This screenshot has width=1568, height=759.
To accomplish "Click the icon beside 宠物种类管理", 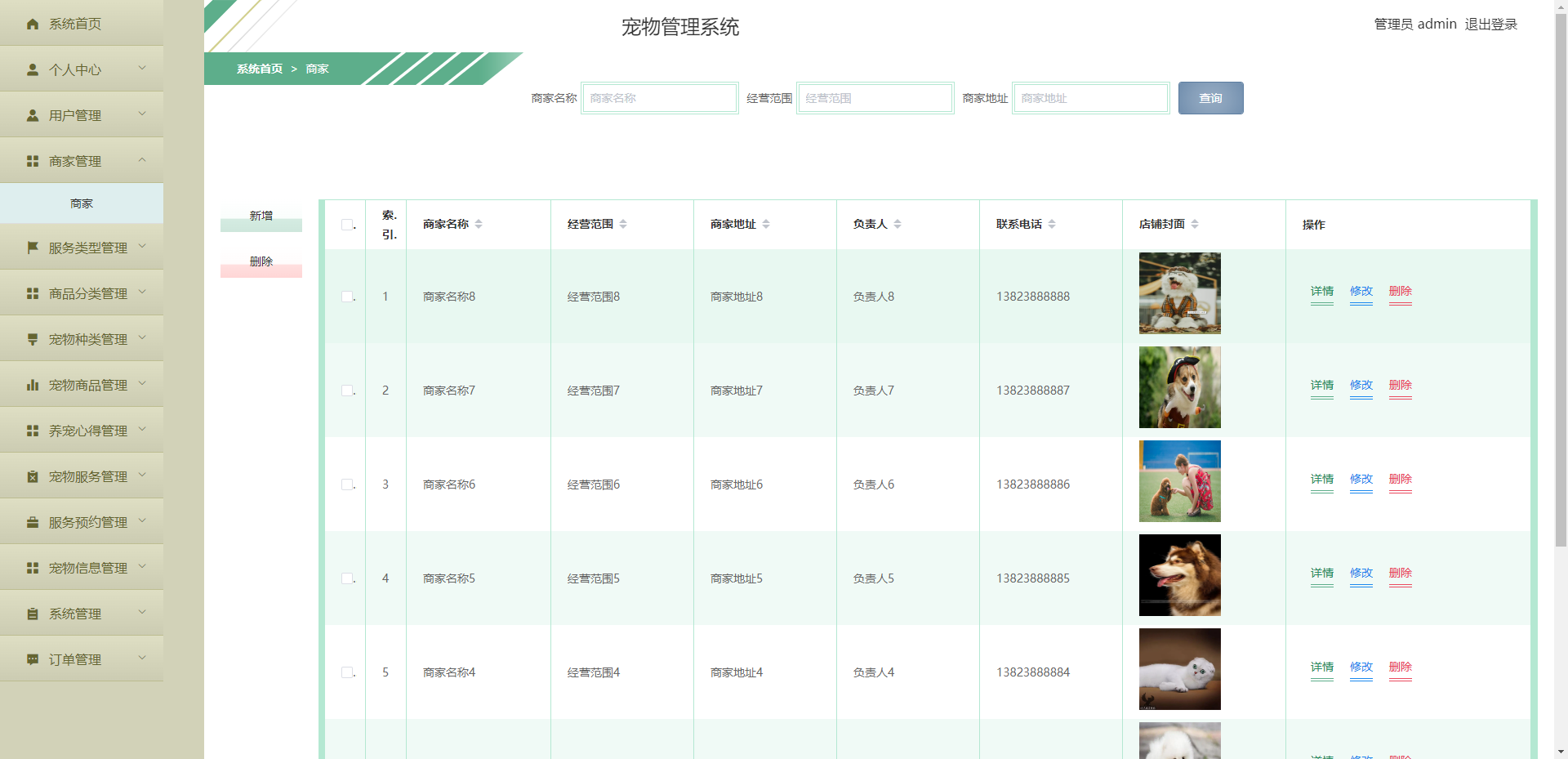I will [33, 339].
